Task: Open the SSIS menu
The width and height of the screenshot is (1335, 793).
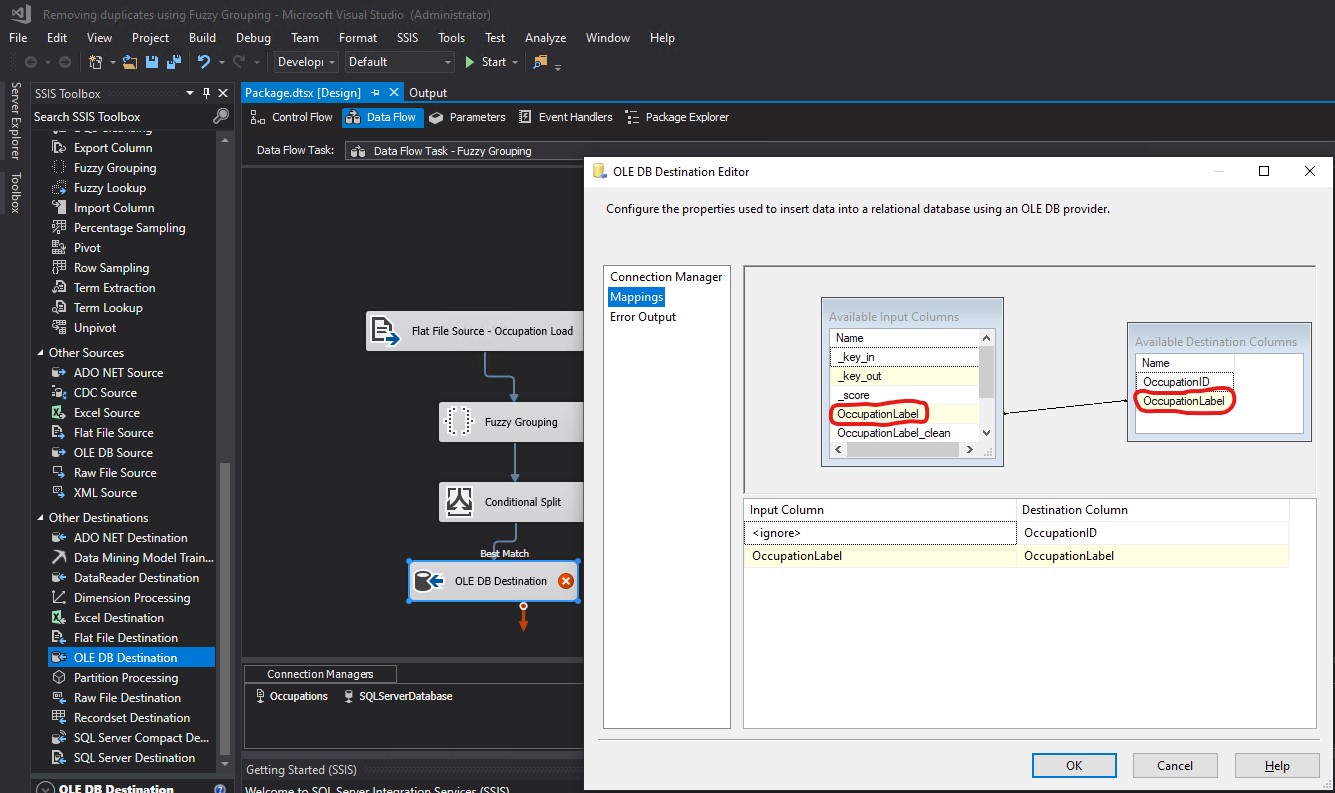Action: (x=407, y=38)
